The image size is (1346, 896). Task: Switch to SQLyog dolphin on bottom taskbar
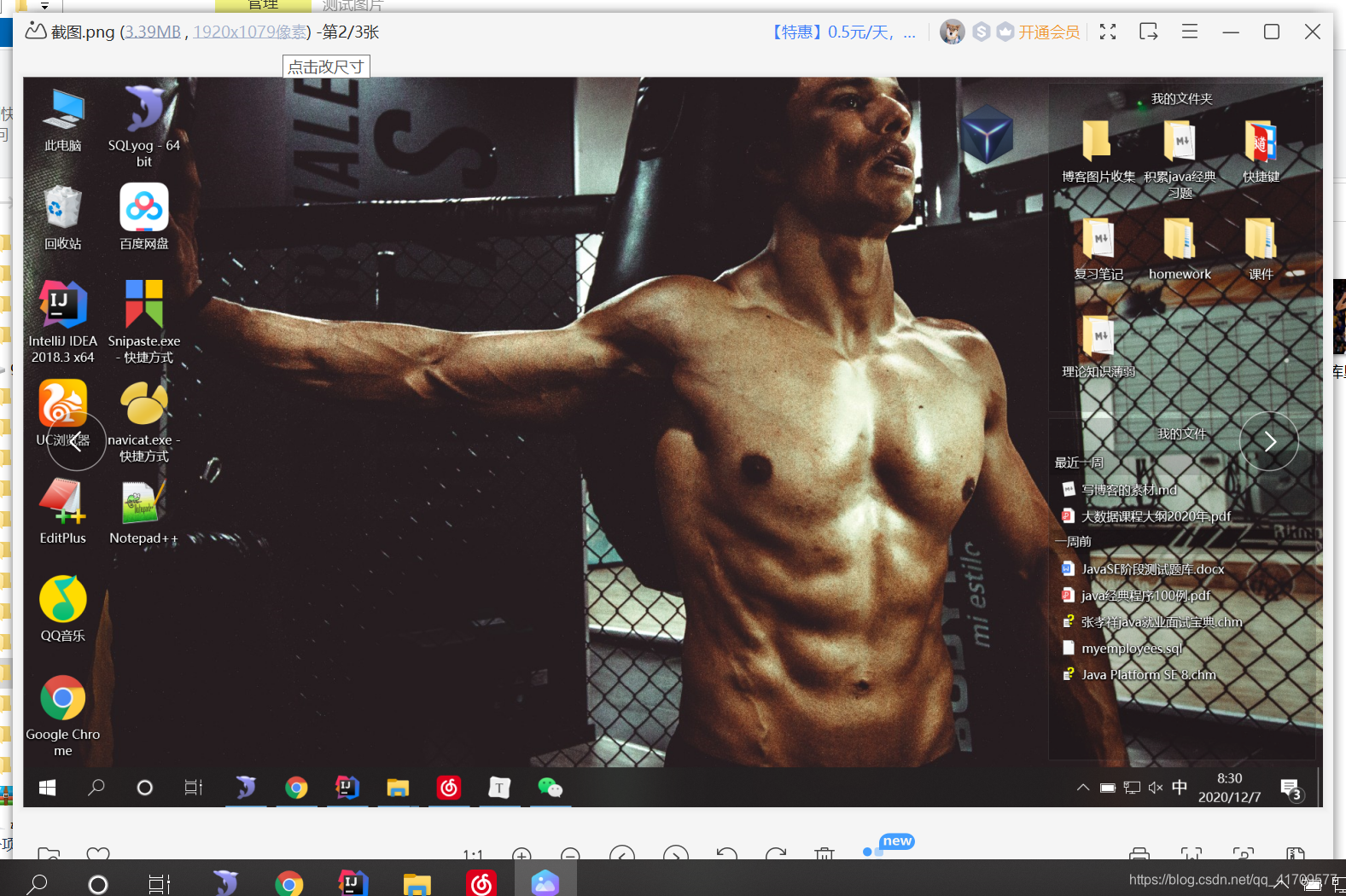point(224,881)
